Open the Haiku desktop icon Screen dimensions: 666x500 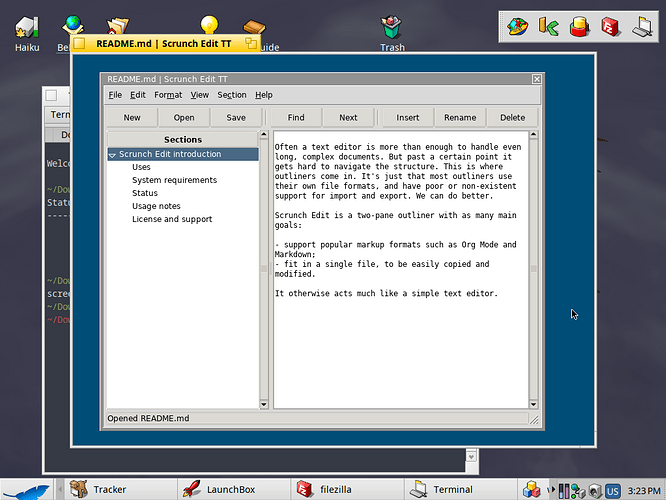[x=27, y=28]
